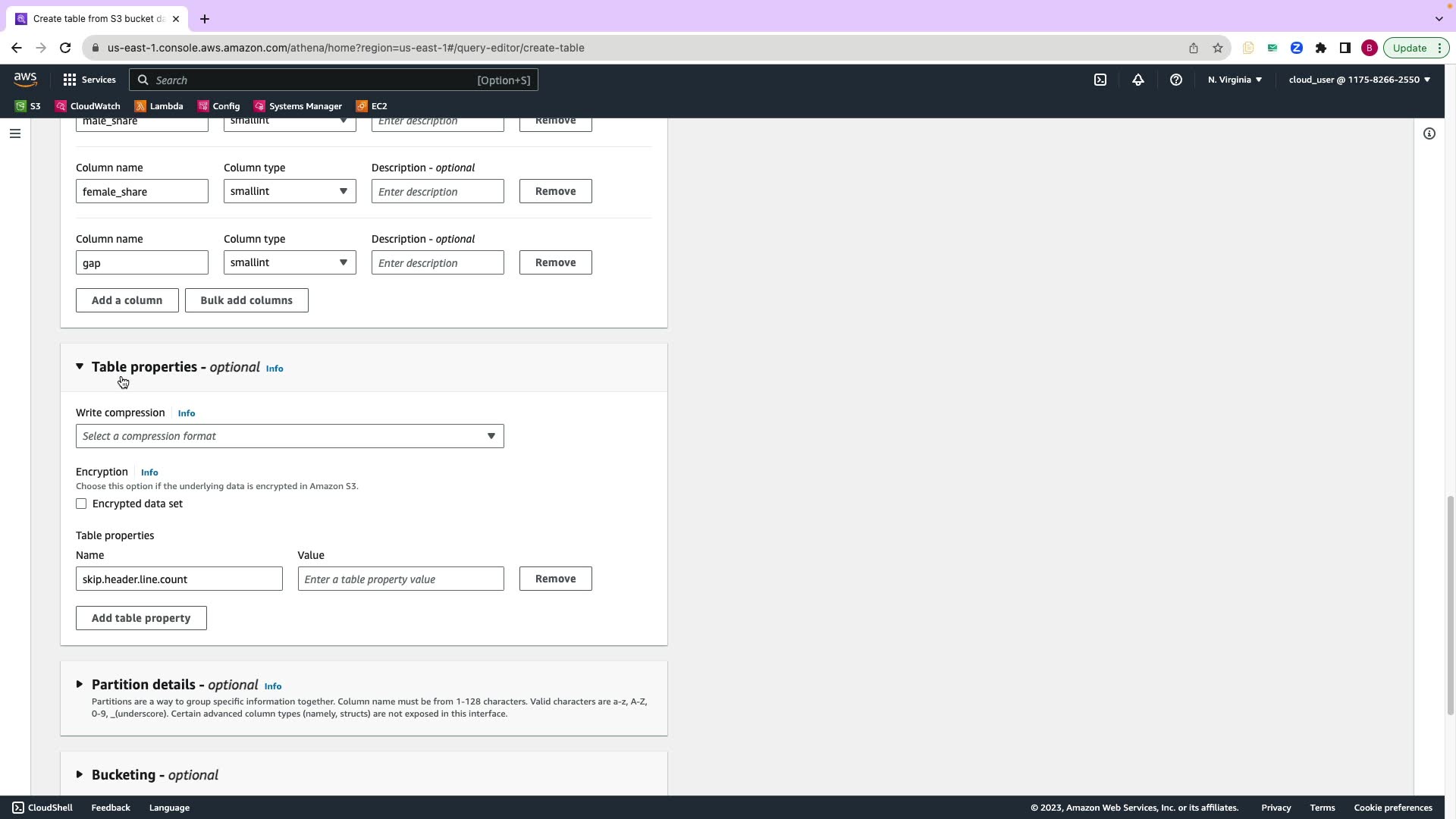Screen dimensions: 1456x819
Task: Click the Add table property button
Action: [x=141, y=618]
